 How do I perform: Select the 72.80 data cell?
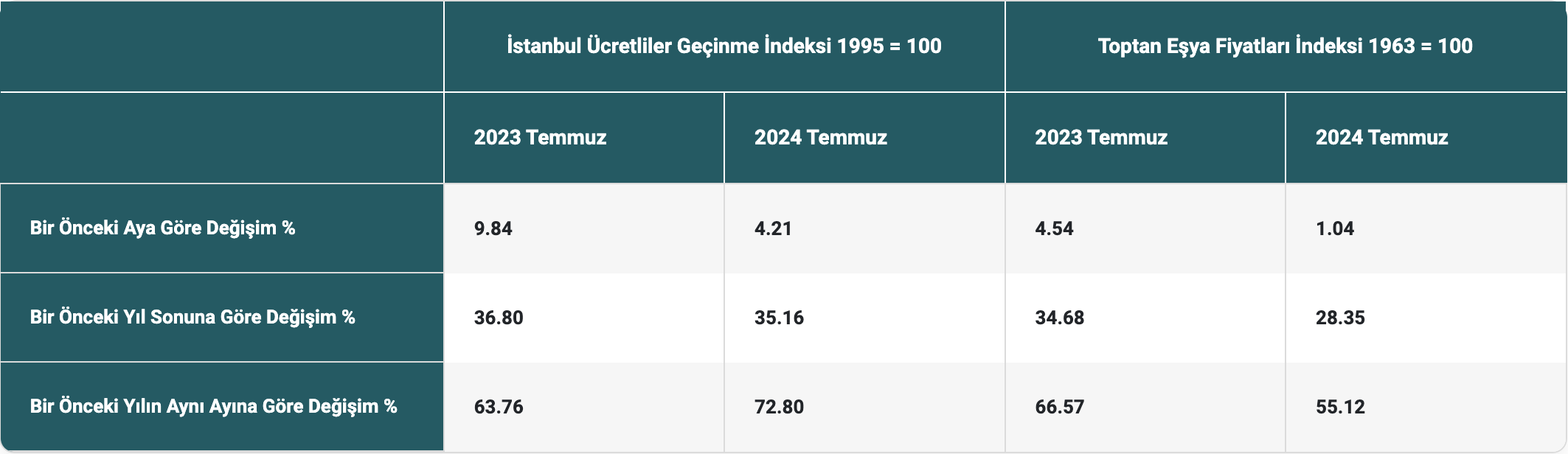click(779, 407)
